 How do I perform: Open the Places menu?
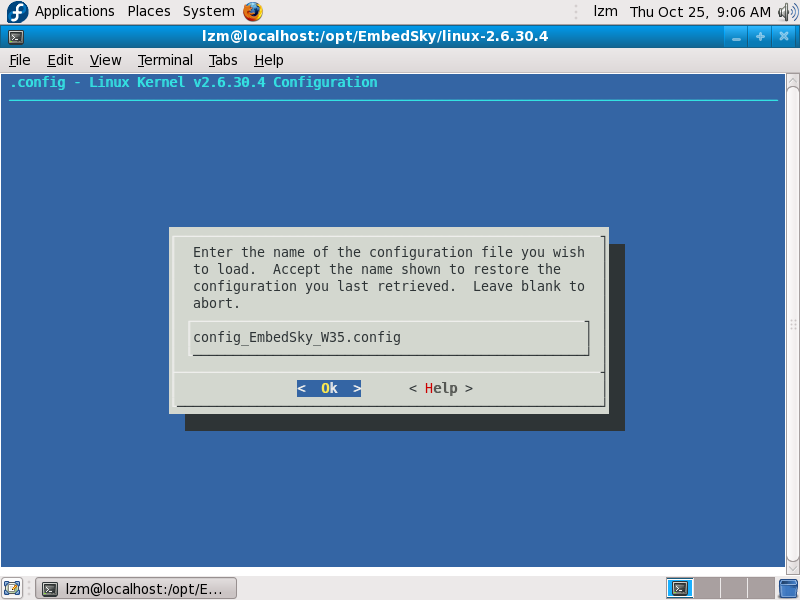(149, 12)
